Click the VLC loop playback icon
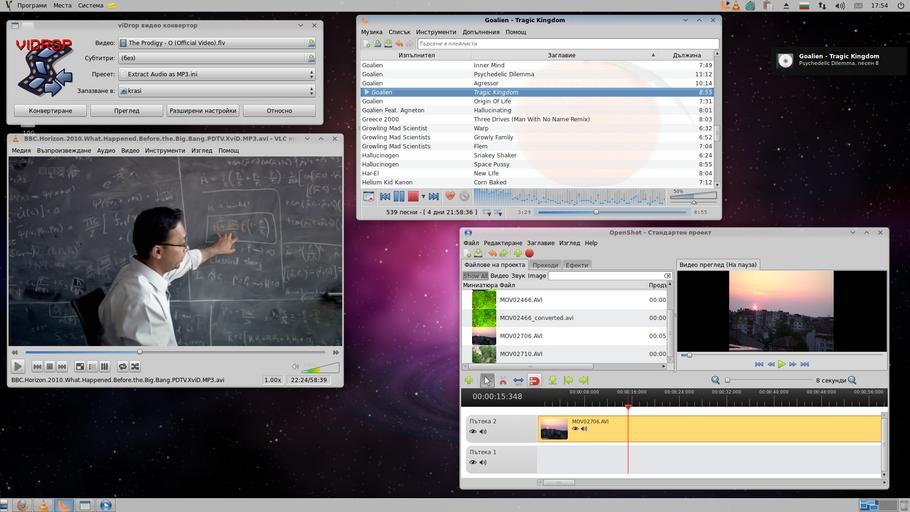This screenshot has height=512, width=910. 122,367
